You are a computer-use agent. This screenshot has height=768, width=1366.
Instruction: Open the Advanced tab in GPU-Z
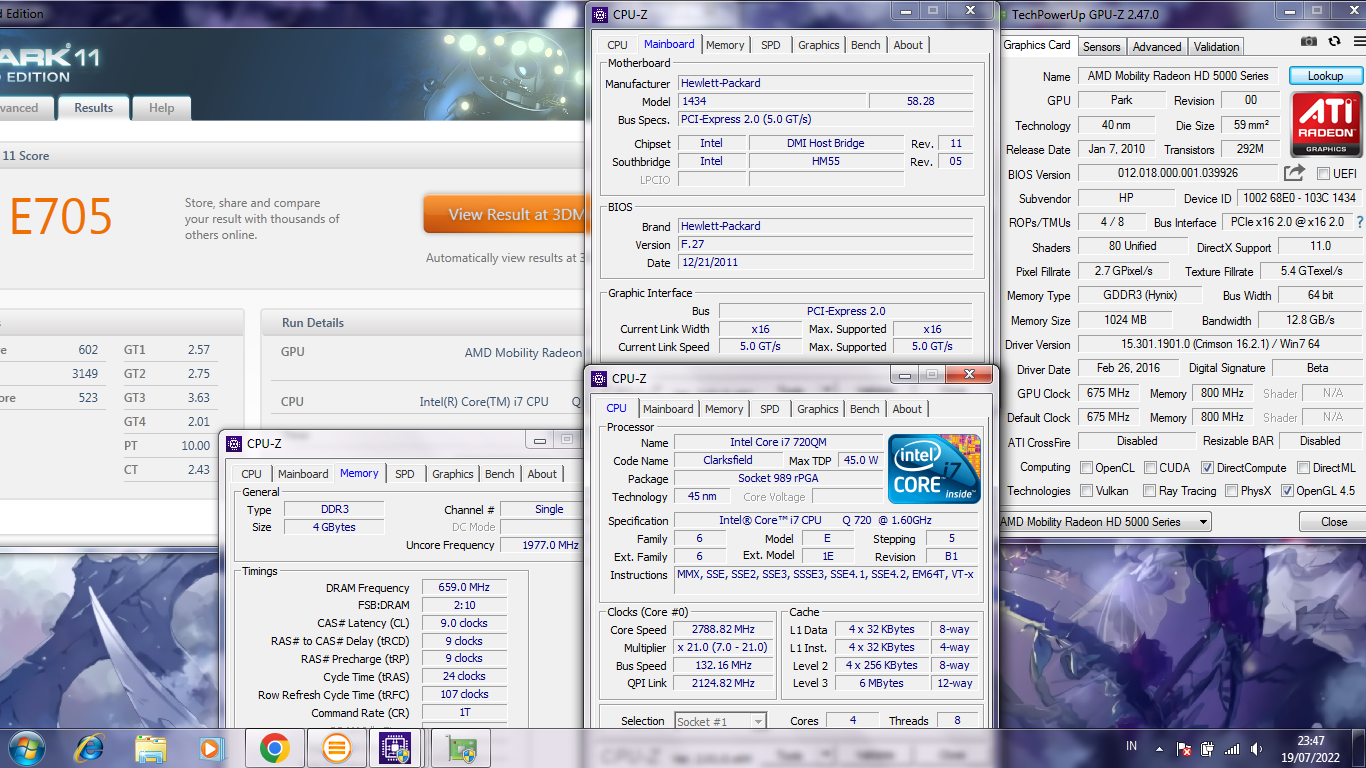(x=1157, y=46)
